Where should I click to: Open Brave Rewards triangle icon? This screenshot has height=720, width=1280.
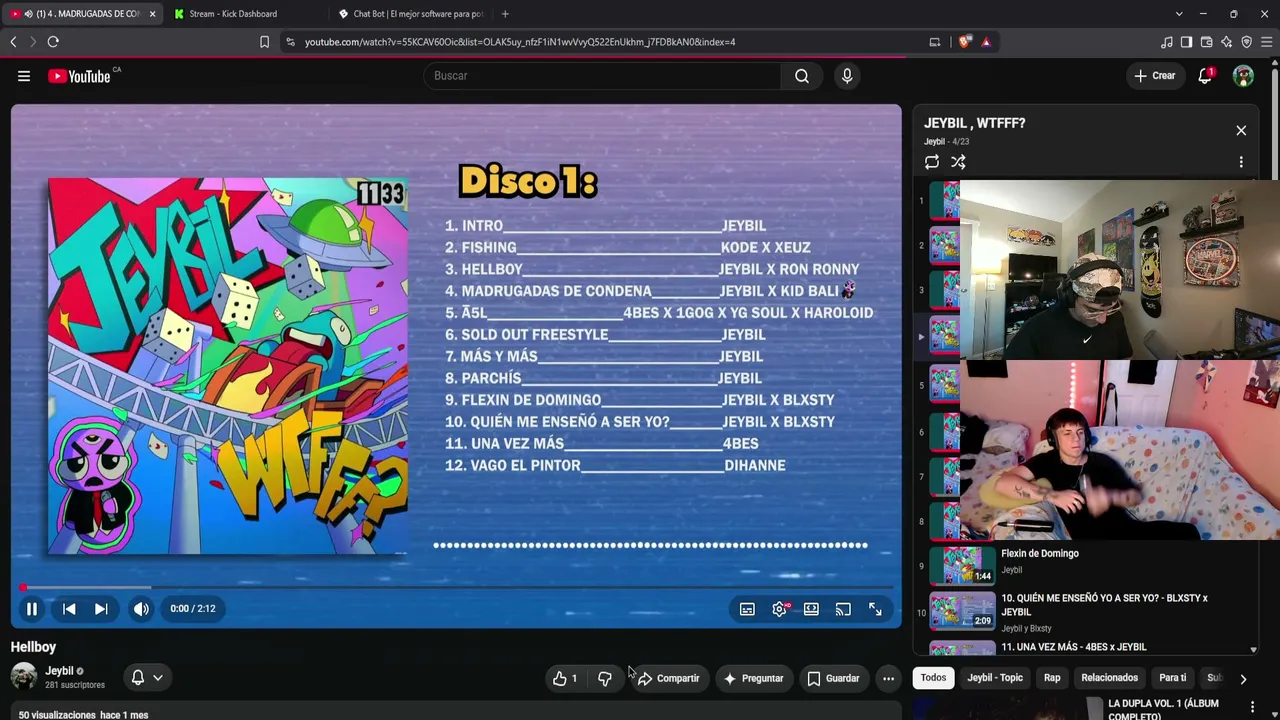pos(986,42)
